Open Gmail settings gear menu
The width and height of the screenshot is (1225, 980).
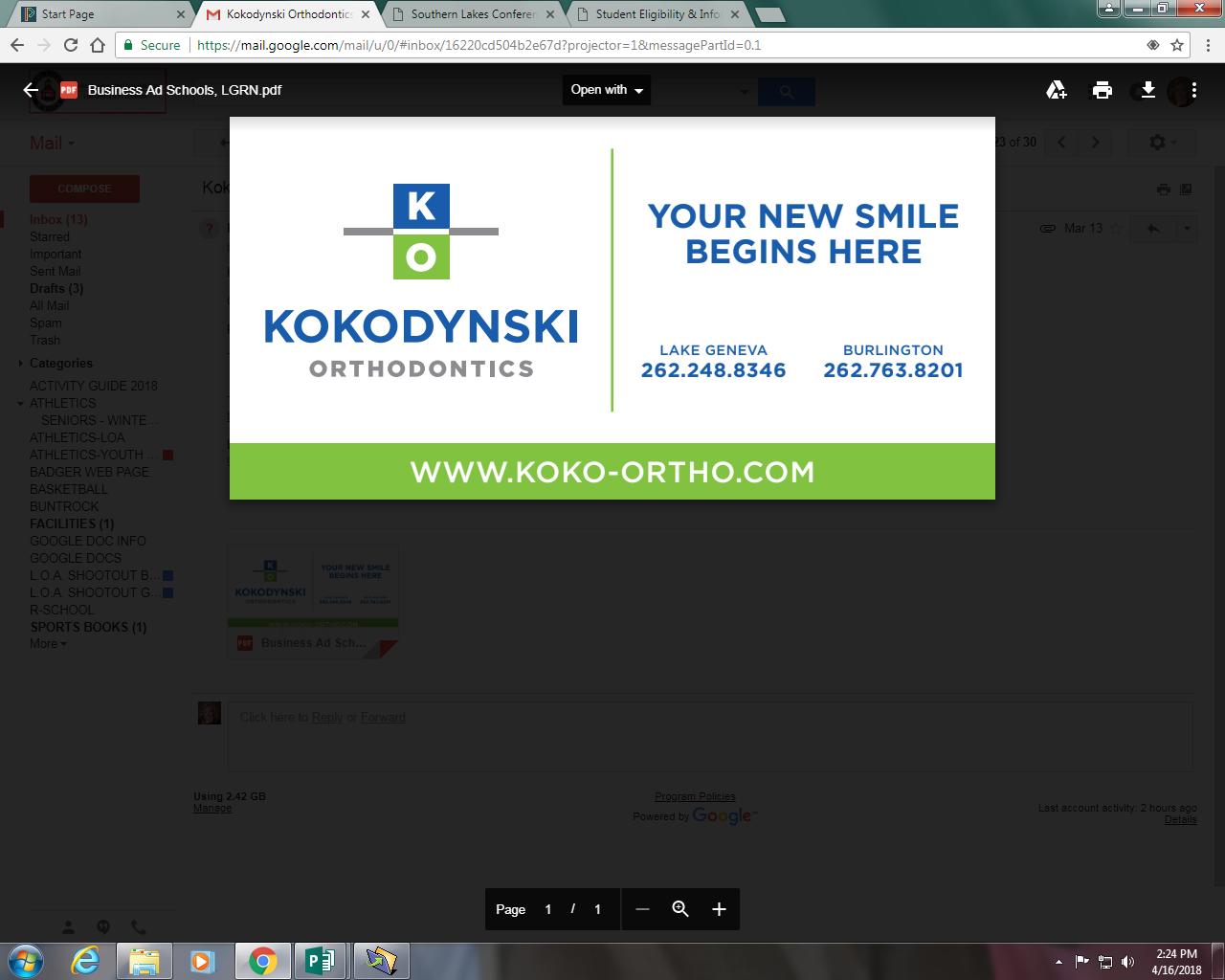1163,143
